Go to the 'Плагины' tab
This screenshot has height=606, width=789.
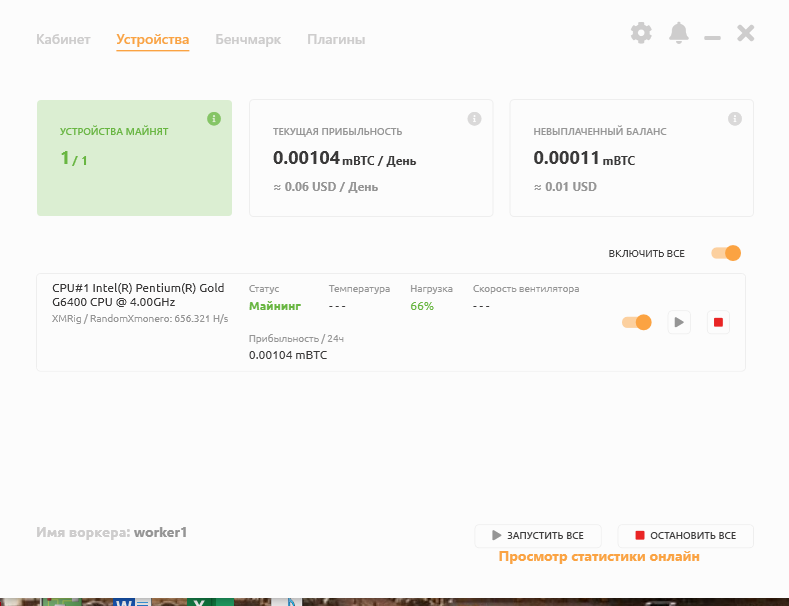(336, 39)
